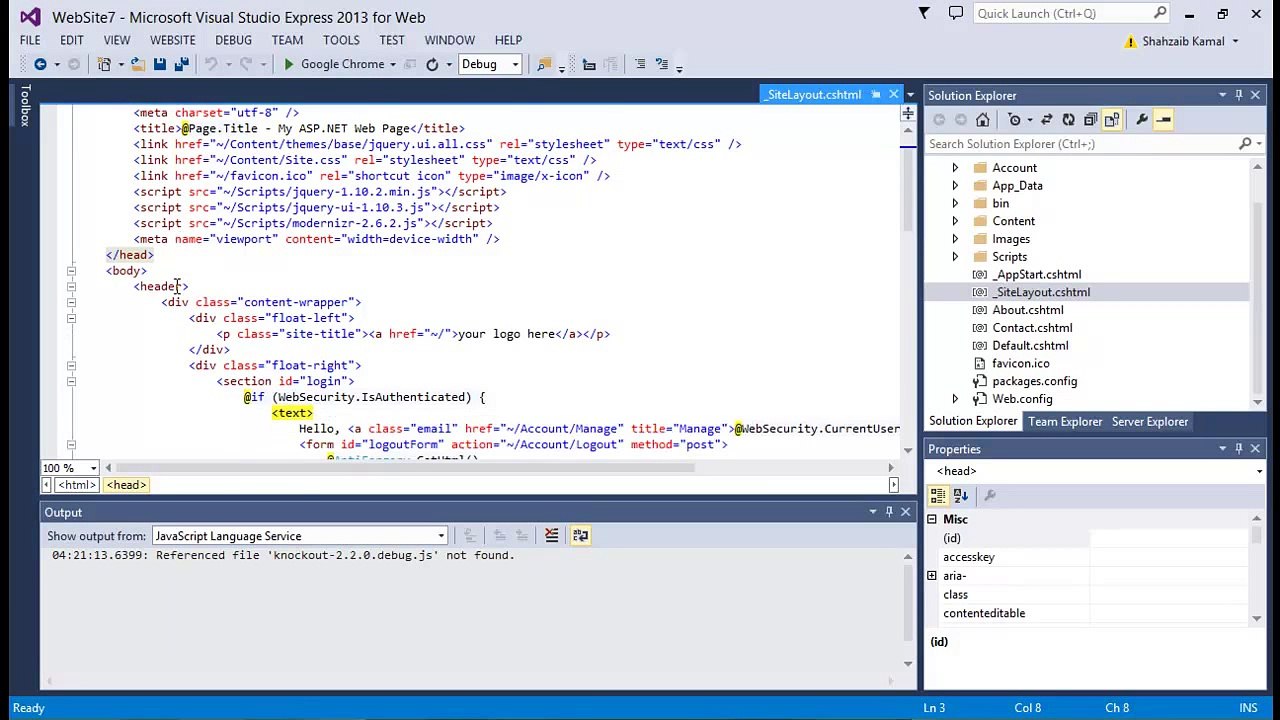Switch to the Team Explorer tab
This screenshot has height=720, width=1280.
click(1065, 422)
